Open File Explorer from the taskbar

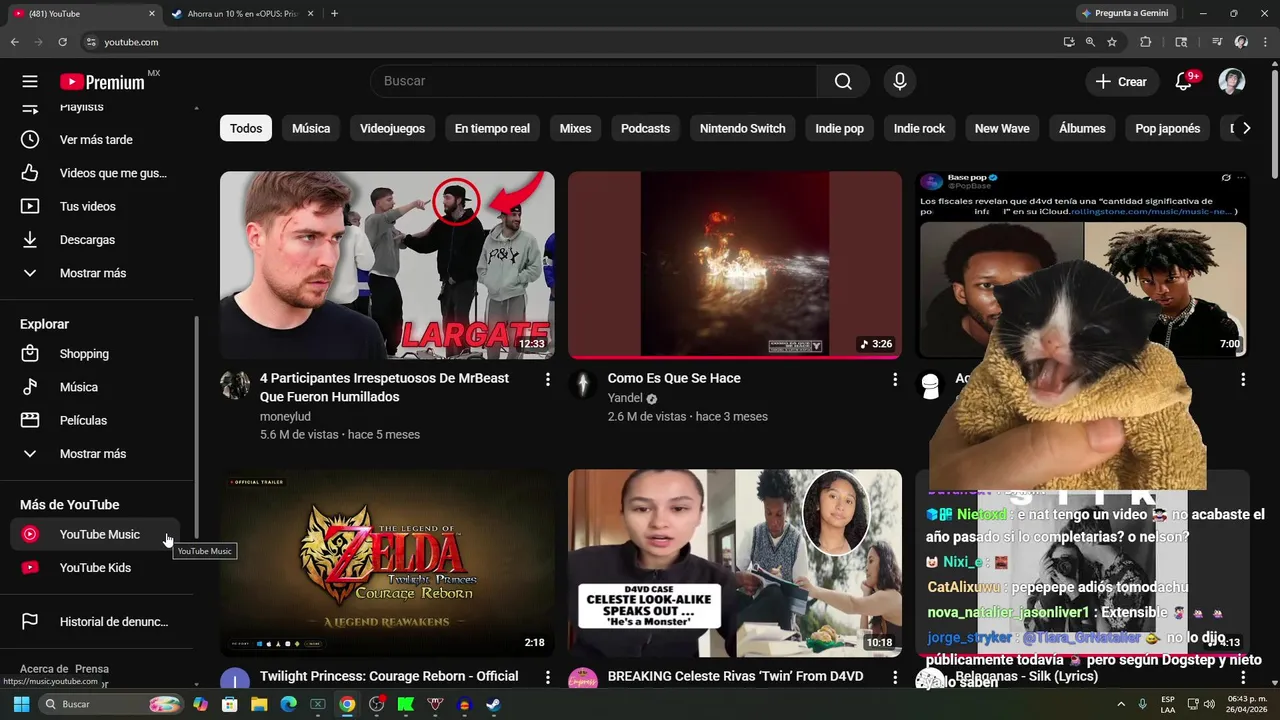tap(259, 704)
